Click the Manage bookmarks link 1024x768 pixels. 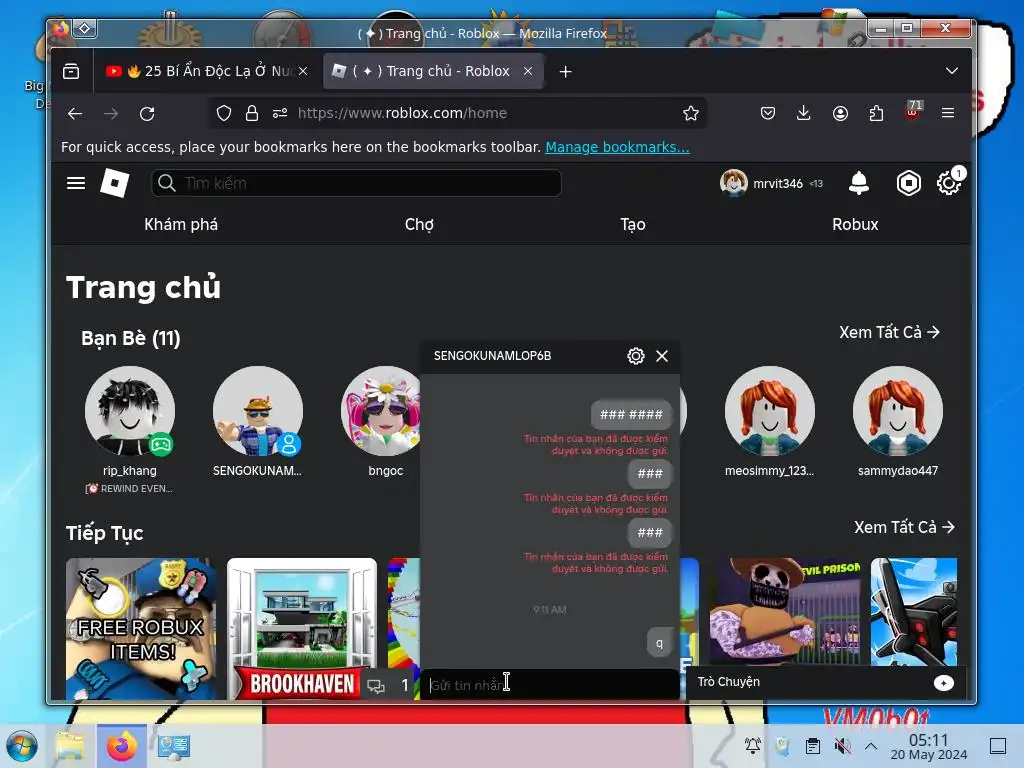[x=617, y=147]
